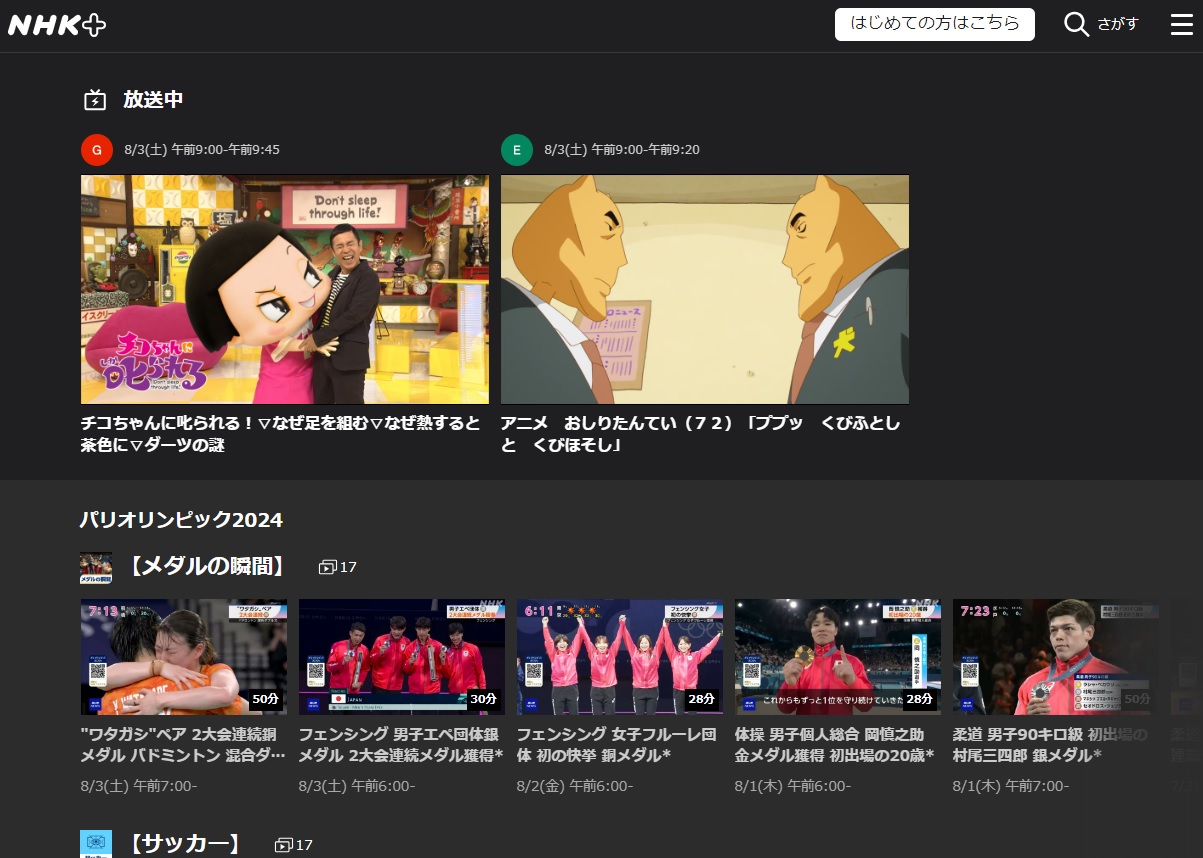Click the 8/3(土) 午前6:00- date text
Viewport: 1203px width, 858px height.
tap(357, 785)
